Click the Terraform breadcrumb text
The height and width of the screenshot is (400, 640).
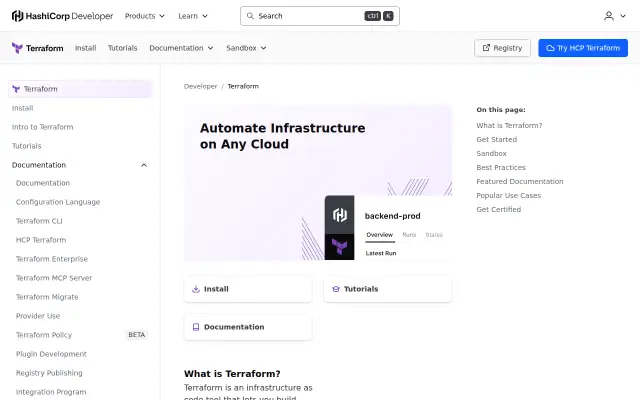click(243, 87)
